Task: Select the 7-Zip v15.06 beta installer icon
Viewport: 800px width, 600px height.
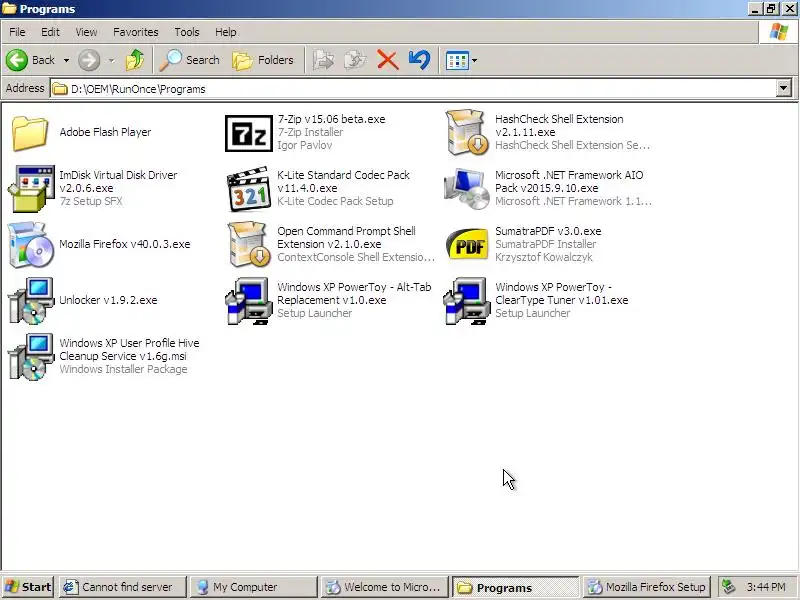Action: 248,133
